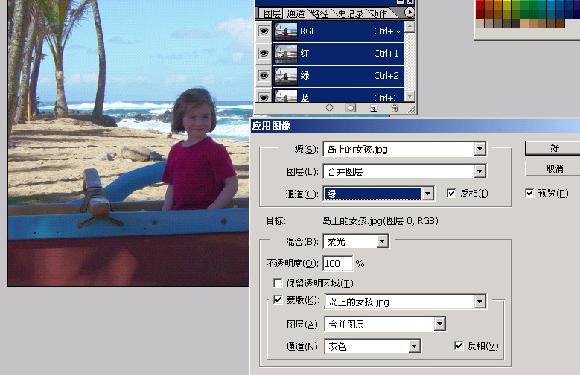580x375 pixels.
Task: Uncheck the Mask checkbox
Action: (x=277, y=300)
